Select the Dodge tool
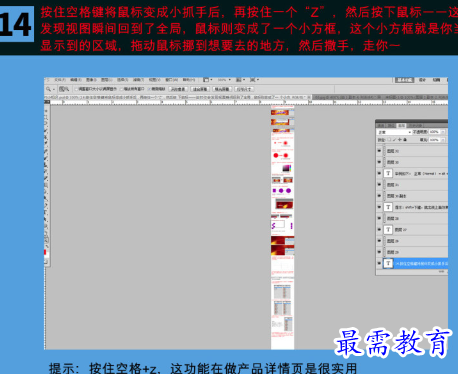The image size is (458, 374). (x=46, y=198)
